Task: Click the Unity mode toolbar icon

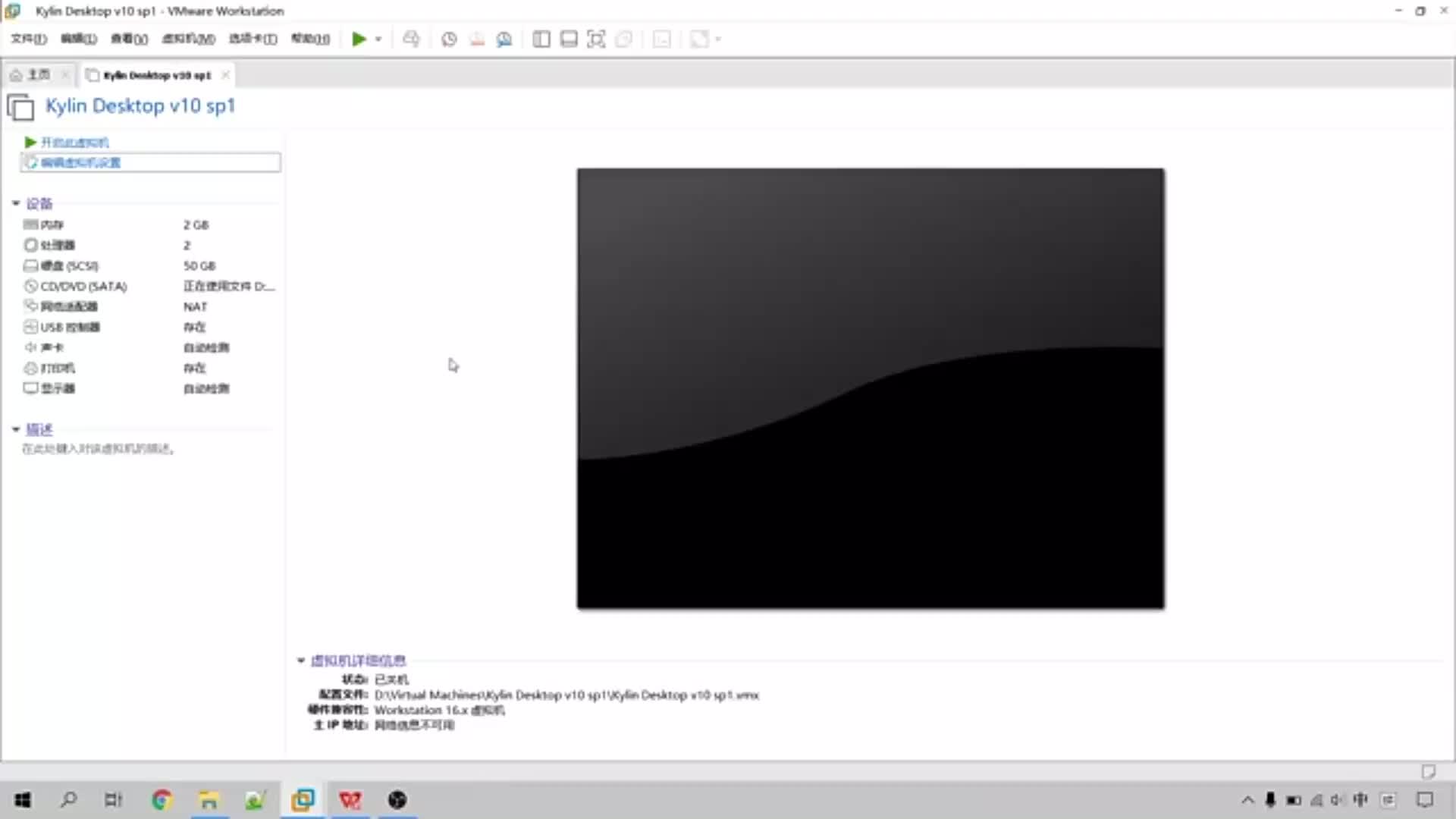Action: (x=624, y=39)
